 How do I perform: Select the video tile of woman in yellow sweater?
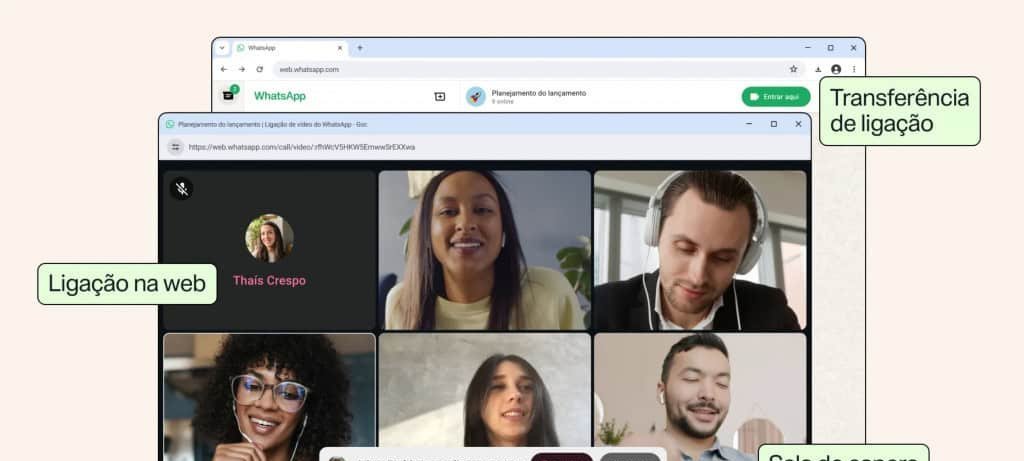[485, 250]
